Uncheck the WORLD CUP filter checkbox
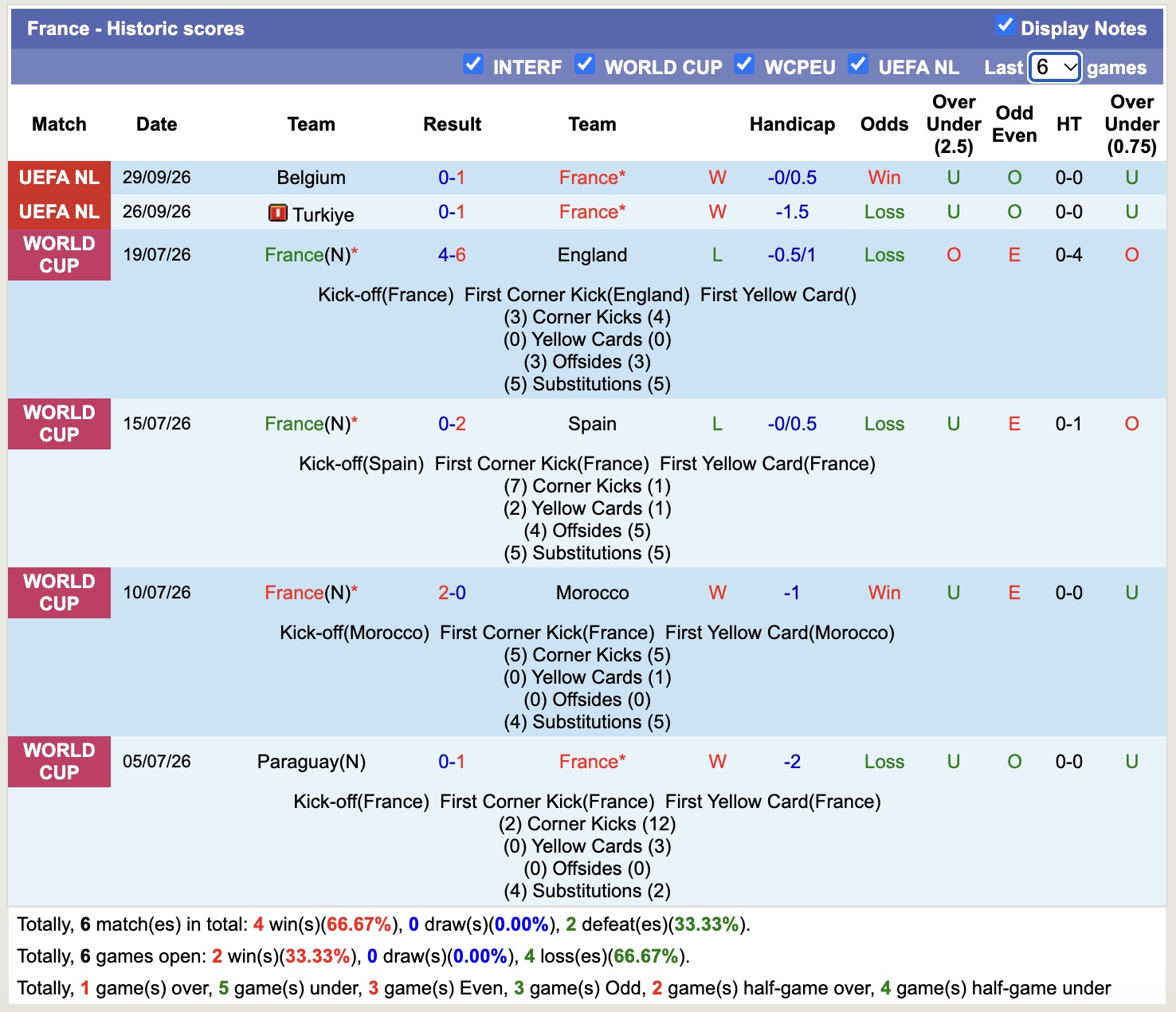Viewport: 1176px width, 1012px height. [584, 64]
